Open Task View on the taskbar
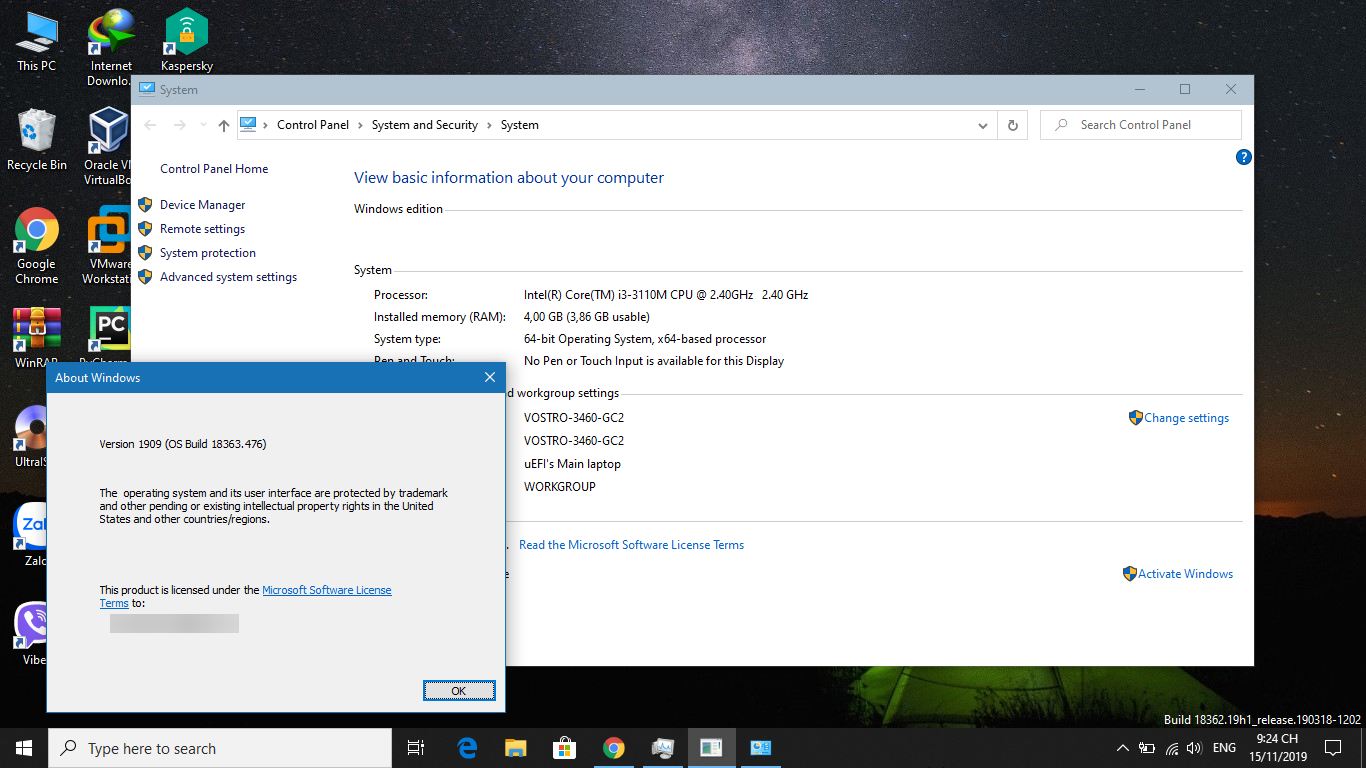 [416, 748]
